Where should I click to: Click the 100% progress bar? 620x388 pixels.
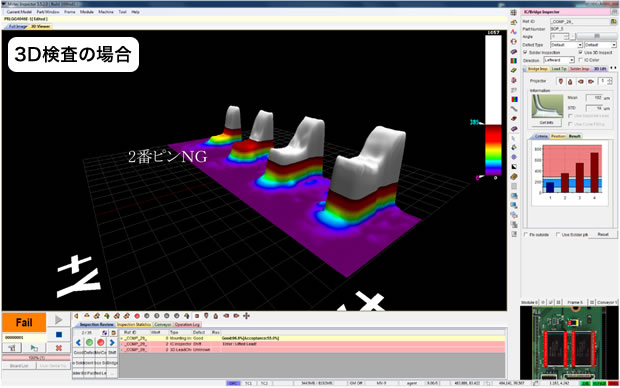(x=36, y=358)
